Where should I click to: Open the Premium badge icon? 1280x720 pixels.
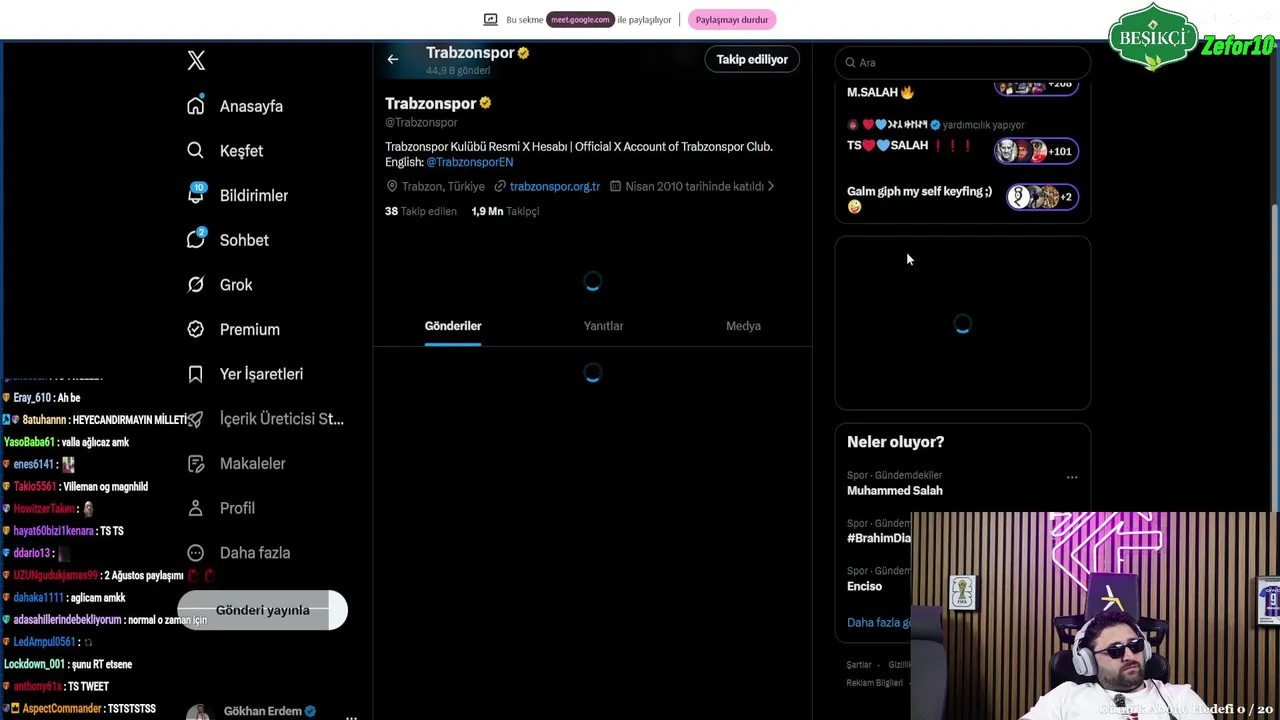196,329
